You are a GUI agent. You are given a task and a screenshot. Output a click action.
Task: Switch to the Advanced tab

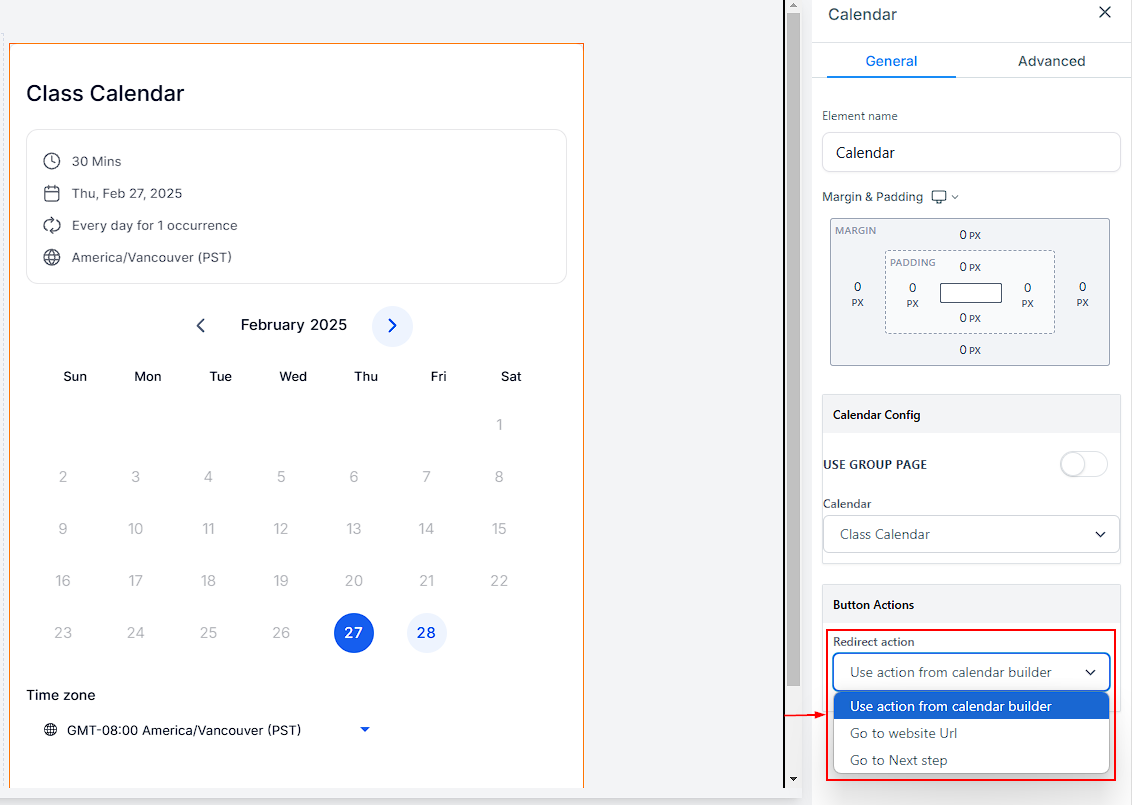click(1051, 61)
